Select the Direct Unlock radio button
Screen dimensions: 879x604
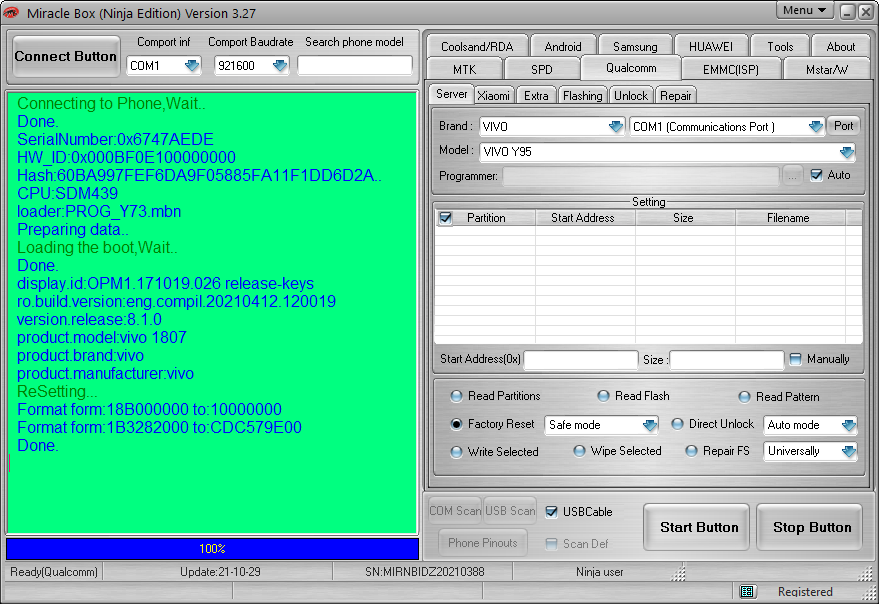[677, 424]
